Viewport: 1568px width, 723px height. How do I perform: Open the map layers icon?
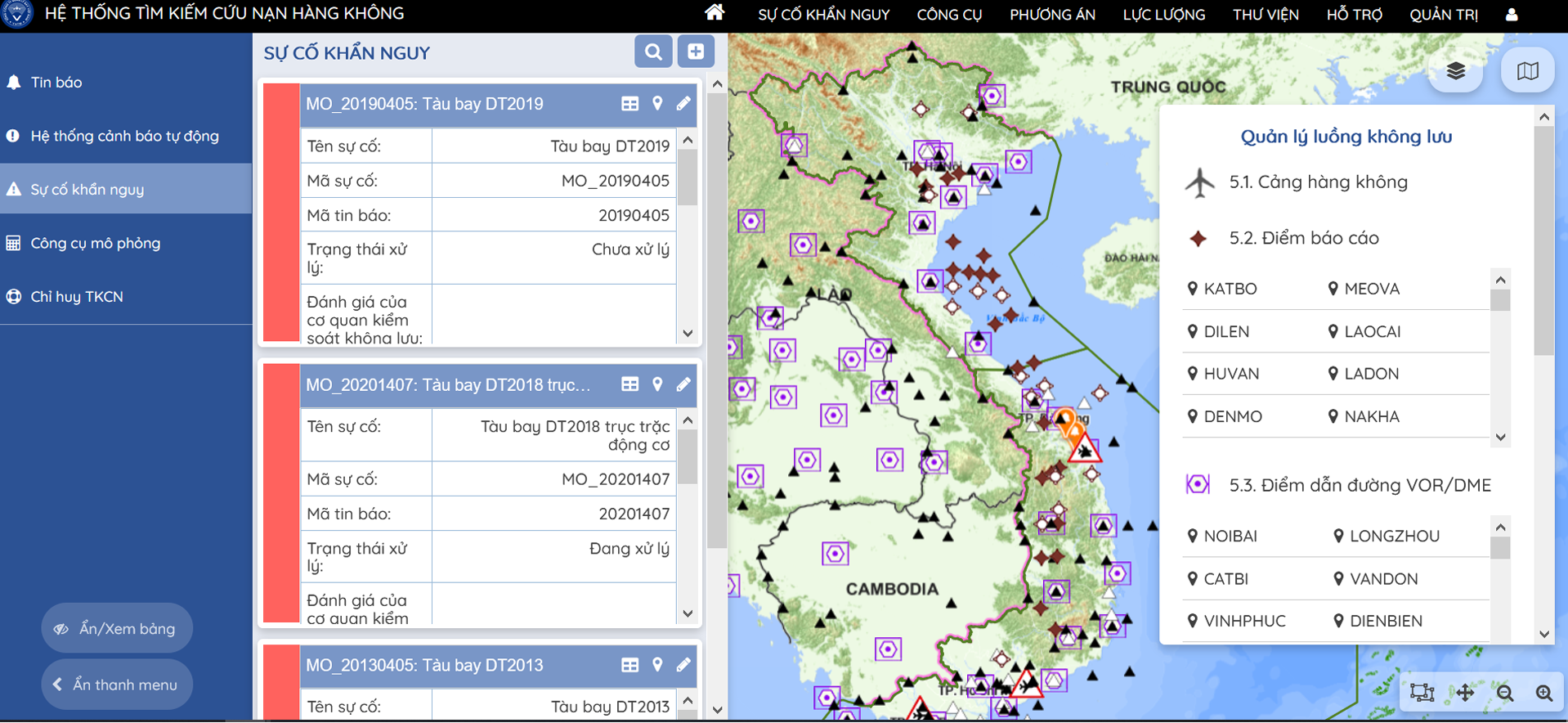click(x=1455, y=71)
